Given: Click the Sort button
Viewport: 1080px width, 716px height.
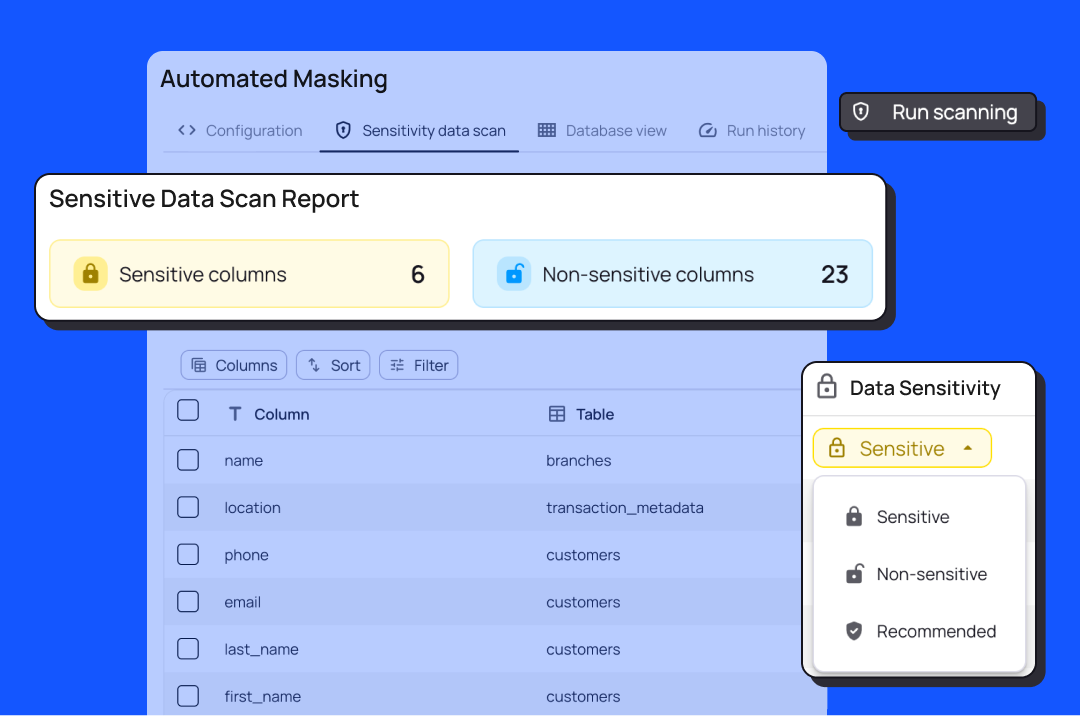Looking at the screenshot, I should [333, 366].
